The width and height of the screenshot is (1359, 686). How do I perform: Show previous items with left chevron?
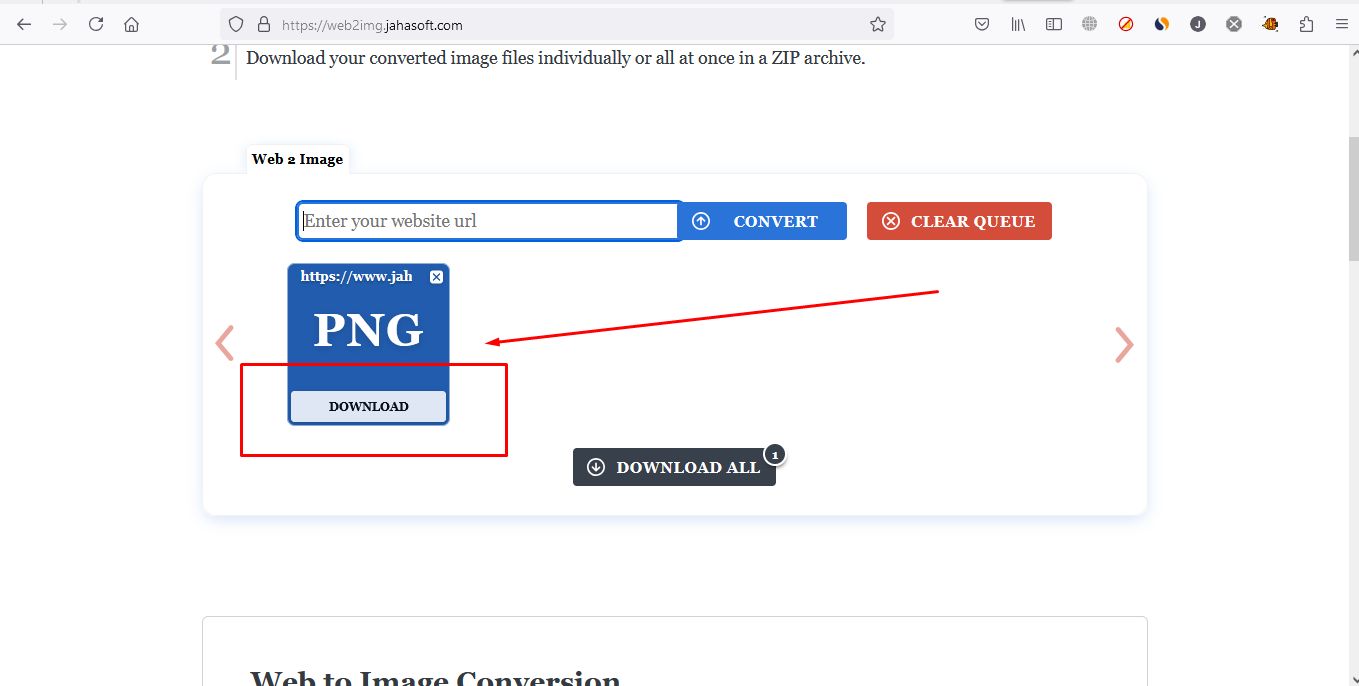point(225,343)
